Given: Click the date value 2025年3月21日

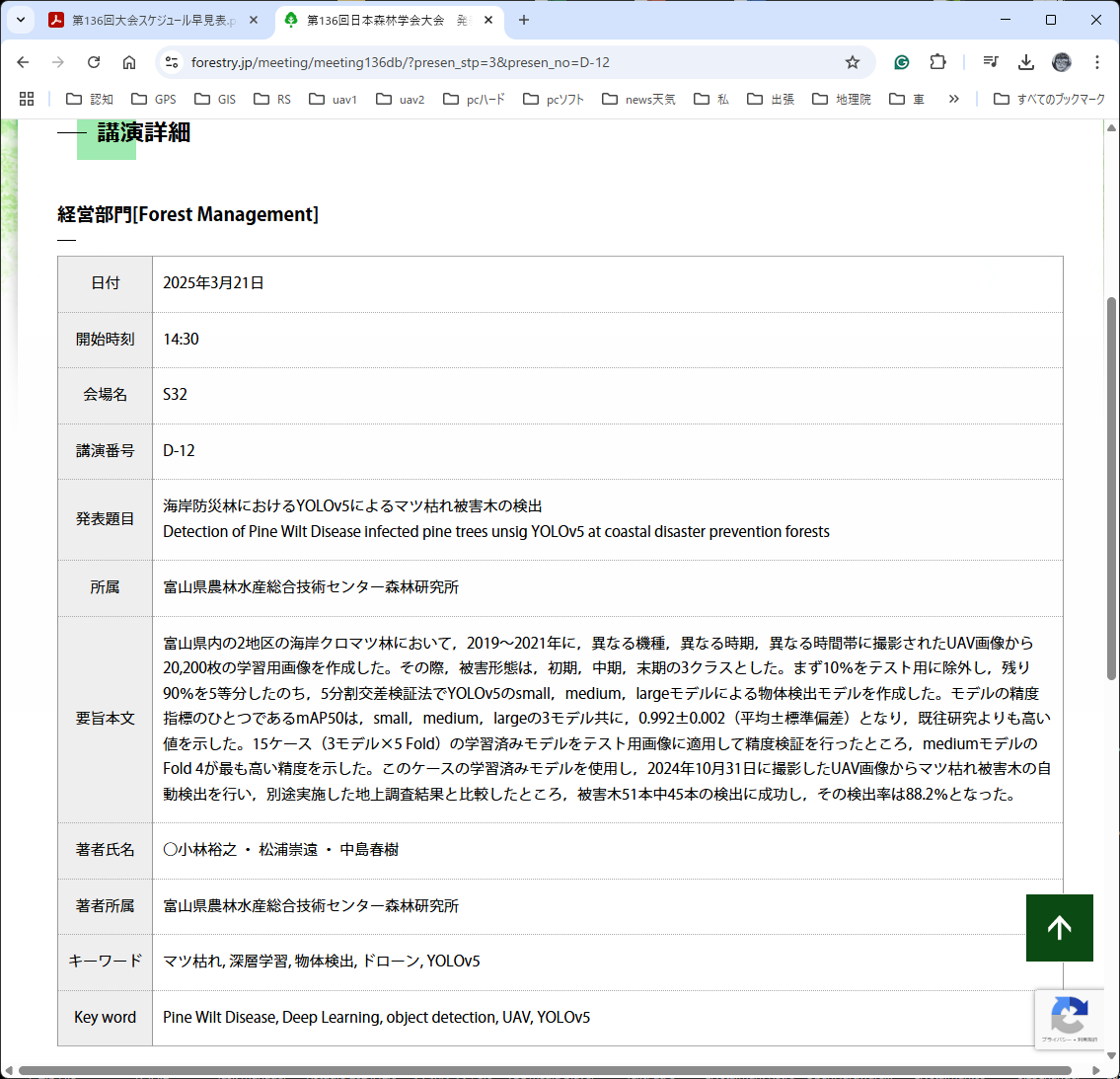Looking at the screenshot, I should point(213,283).
